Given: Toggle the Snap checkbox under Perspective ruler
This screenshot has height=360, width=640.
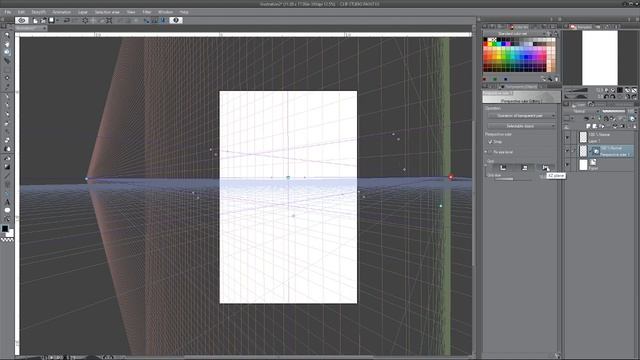Looking at the screenshot, I should (x=490, y=142).
